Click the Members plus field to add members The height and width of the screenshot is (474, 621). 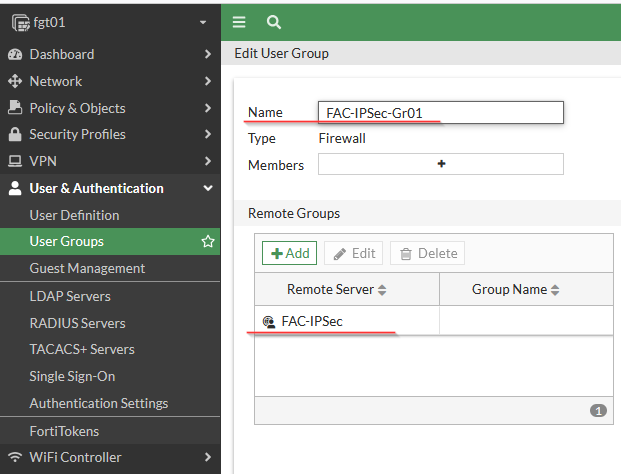pyautogui.click(x=440, y=164)
